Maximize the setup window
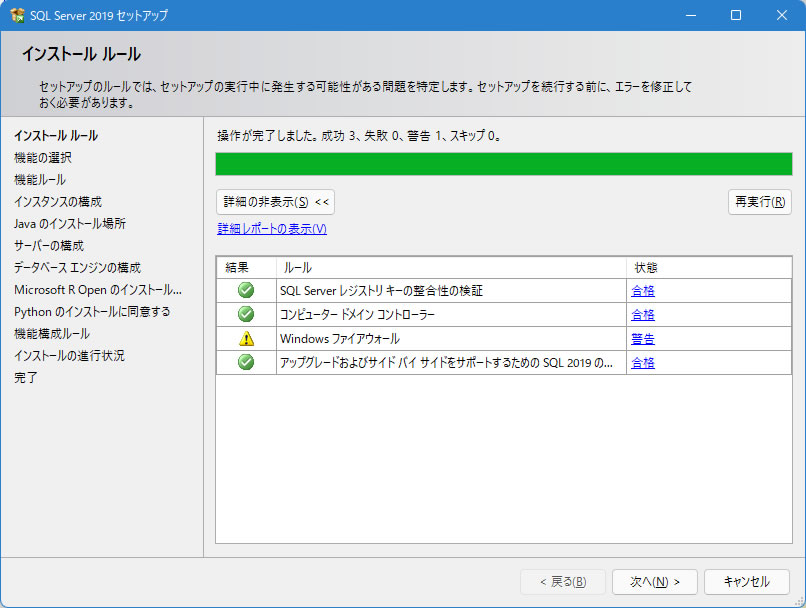This screenshot has width=806, height=608. click(736, 15)
